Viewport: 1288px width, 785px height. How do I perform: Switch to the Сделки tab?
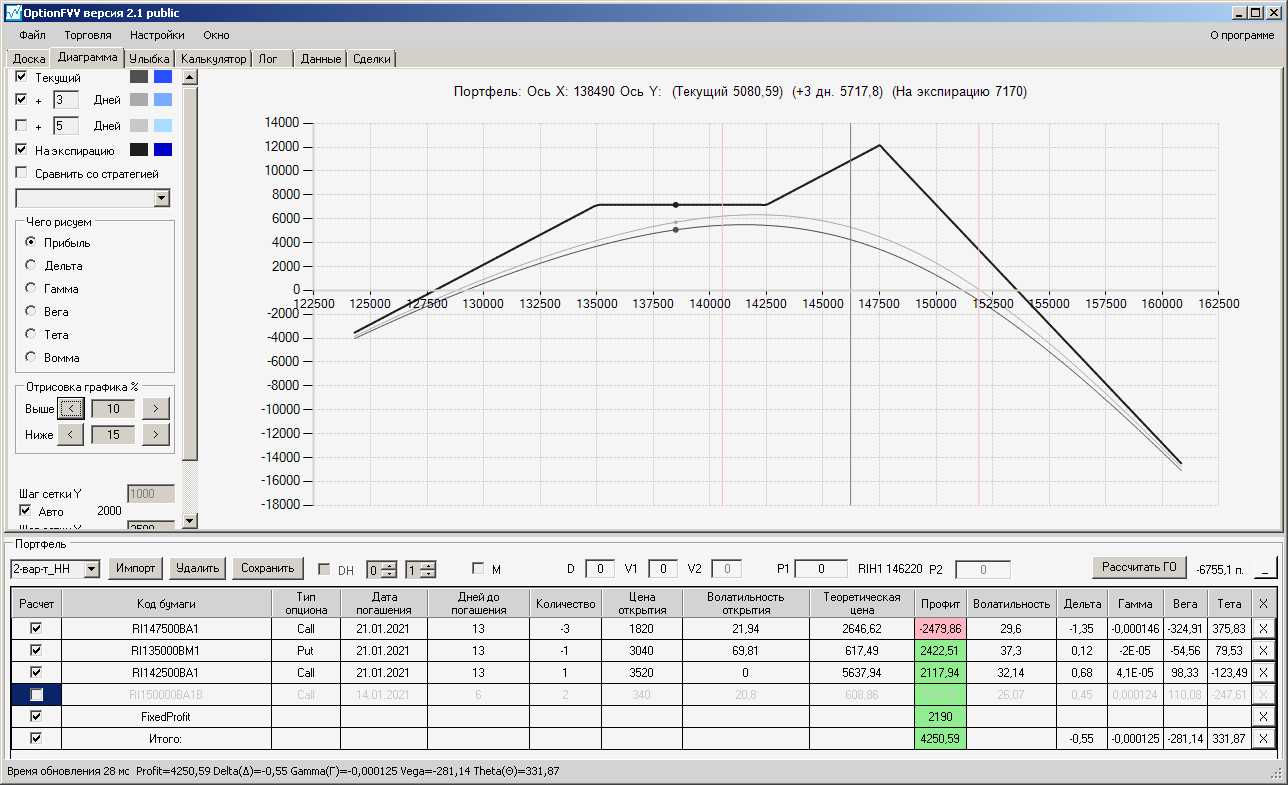[372, 59]
